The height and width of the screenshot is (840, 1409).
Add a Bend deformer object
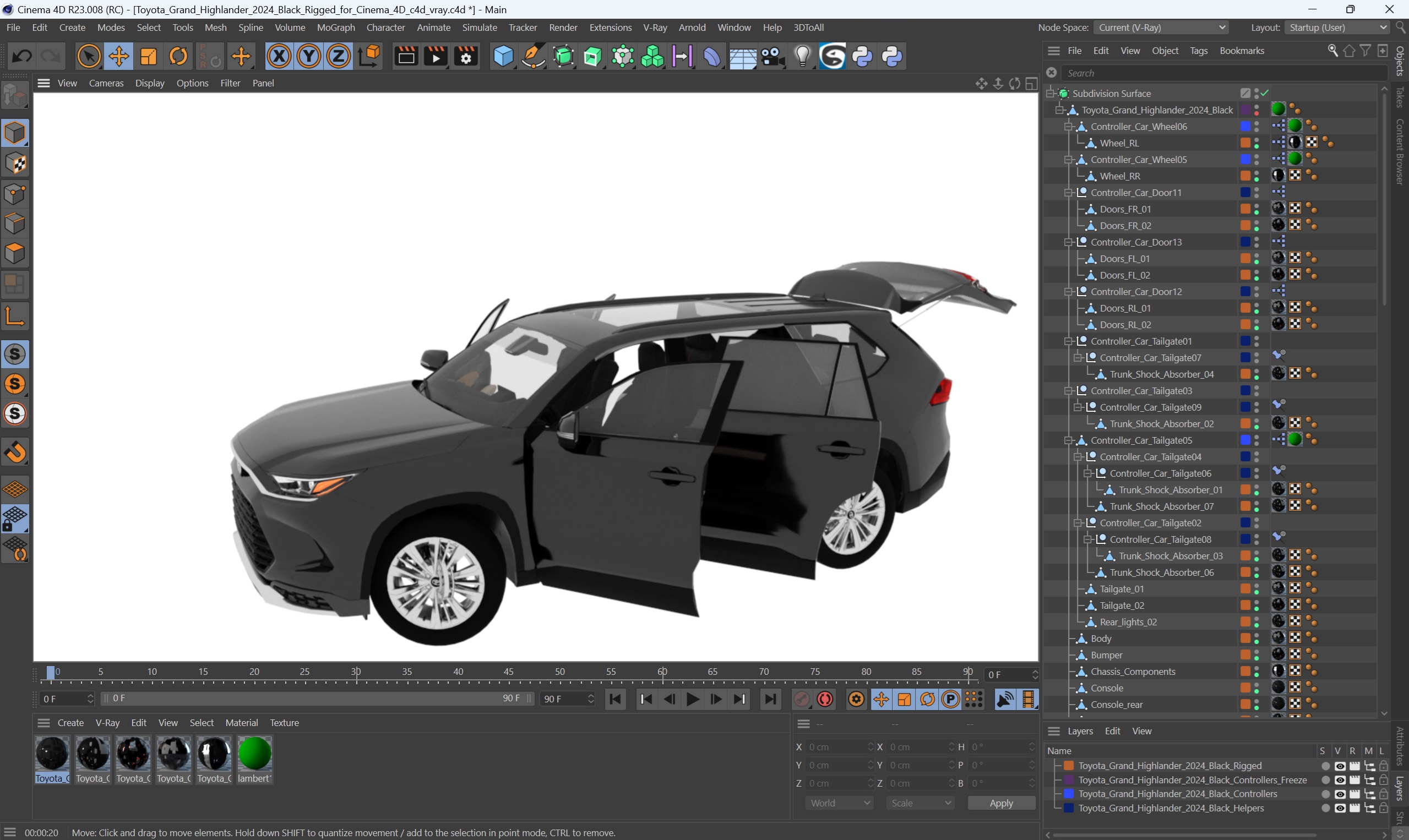tap(712, 57)
